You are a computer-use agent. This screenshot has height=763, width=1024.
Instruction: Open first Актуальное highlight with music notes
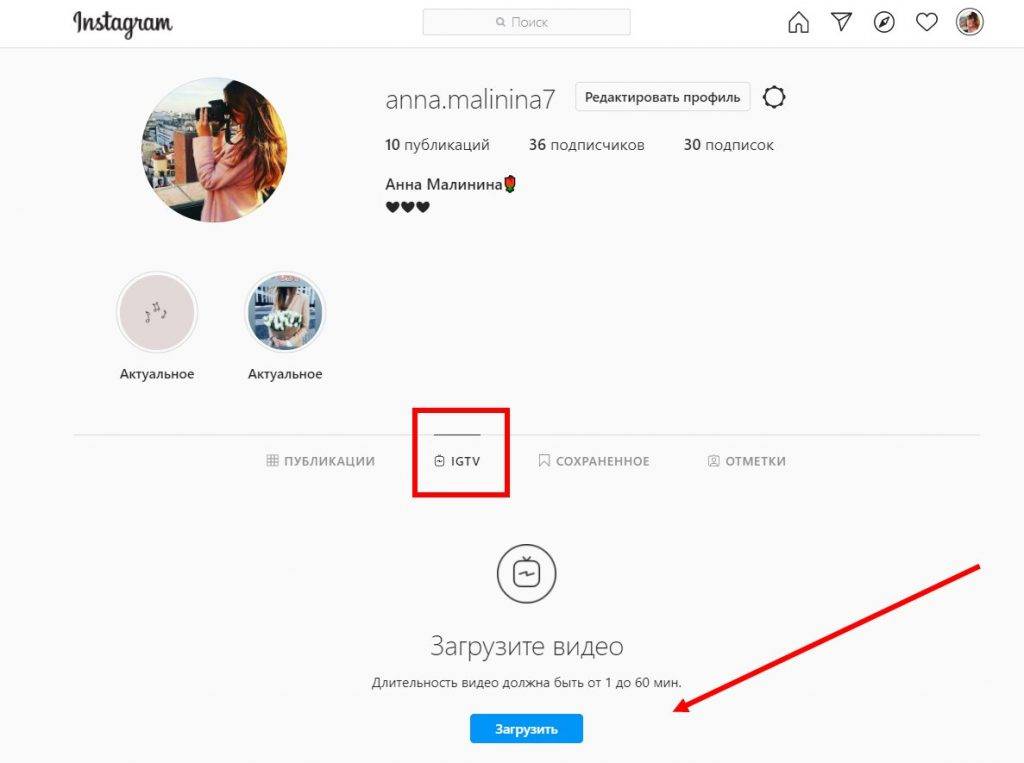tap(157, 312)
